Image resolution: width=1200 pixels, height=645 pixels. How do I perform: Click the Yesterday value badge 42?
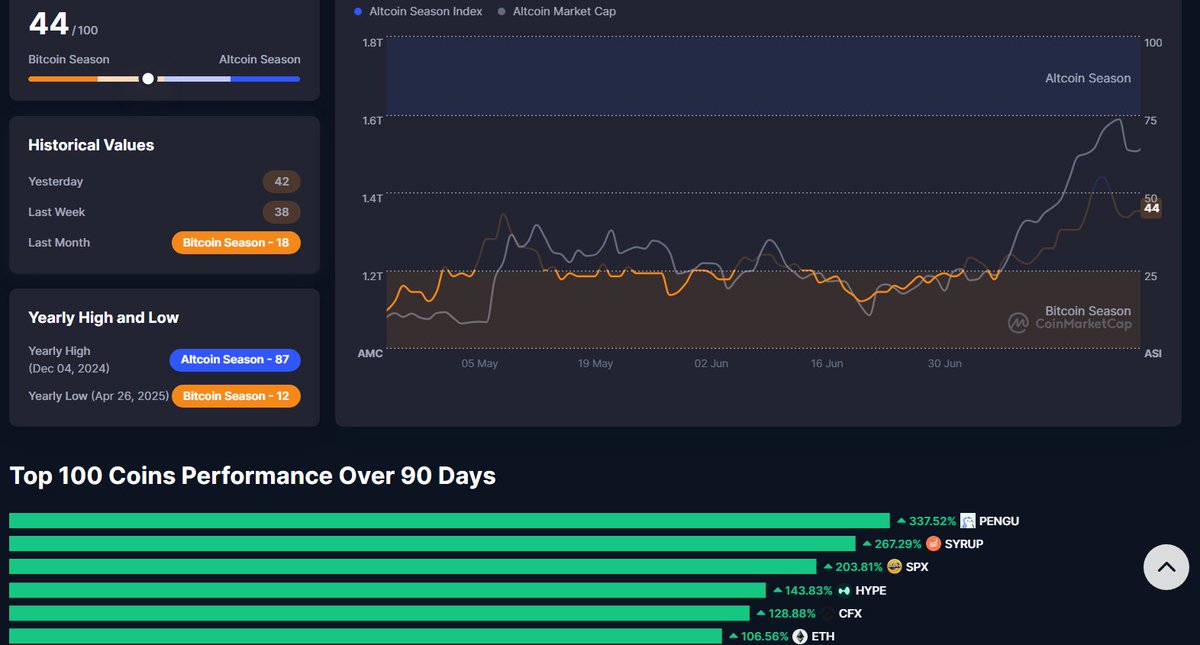click(x=282, y=182)
